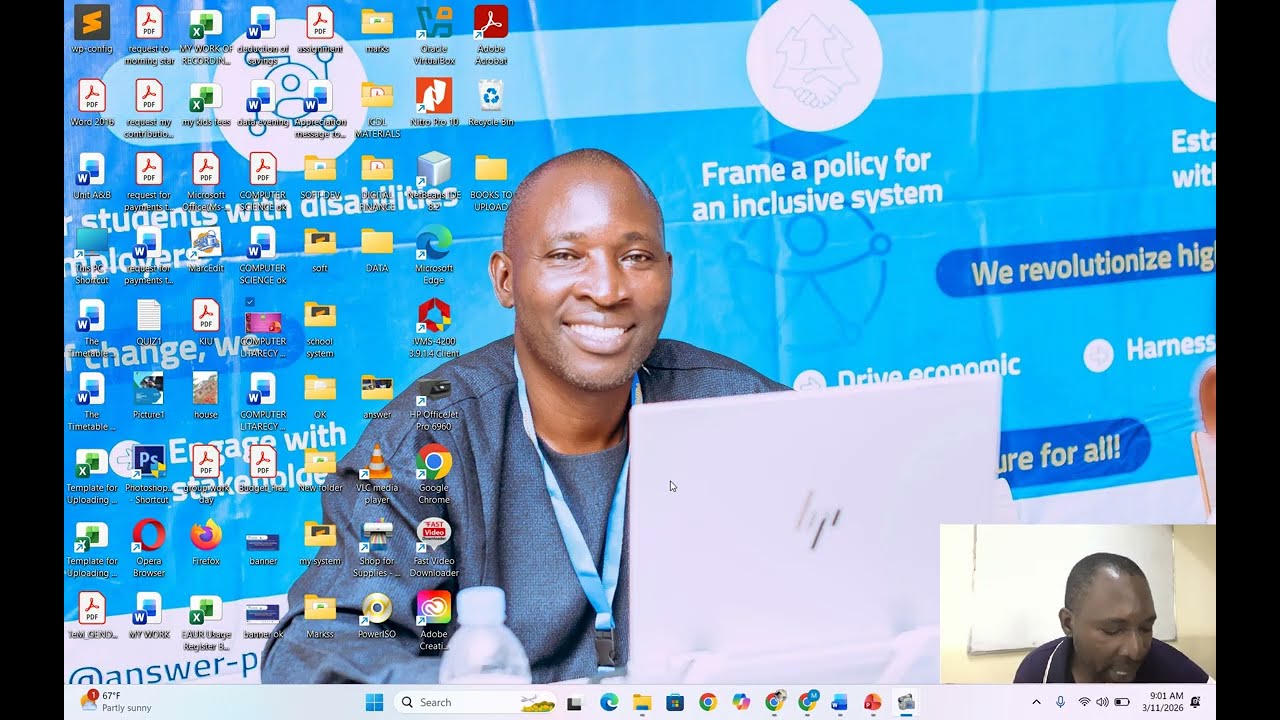
Task: Select the DIGITAL FINANCE folder
Action: click(377, 181)
